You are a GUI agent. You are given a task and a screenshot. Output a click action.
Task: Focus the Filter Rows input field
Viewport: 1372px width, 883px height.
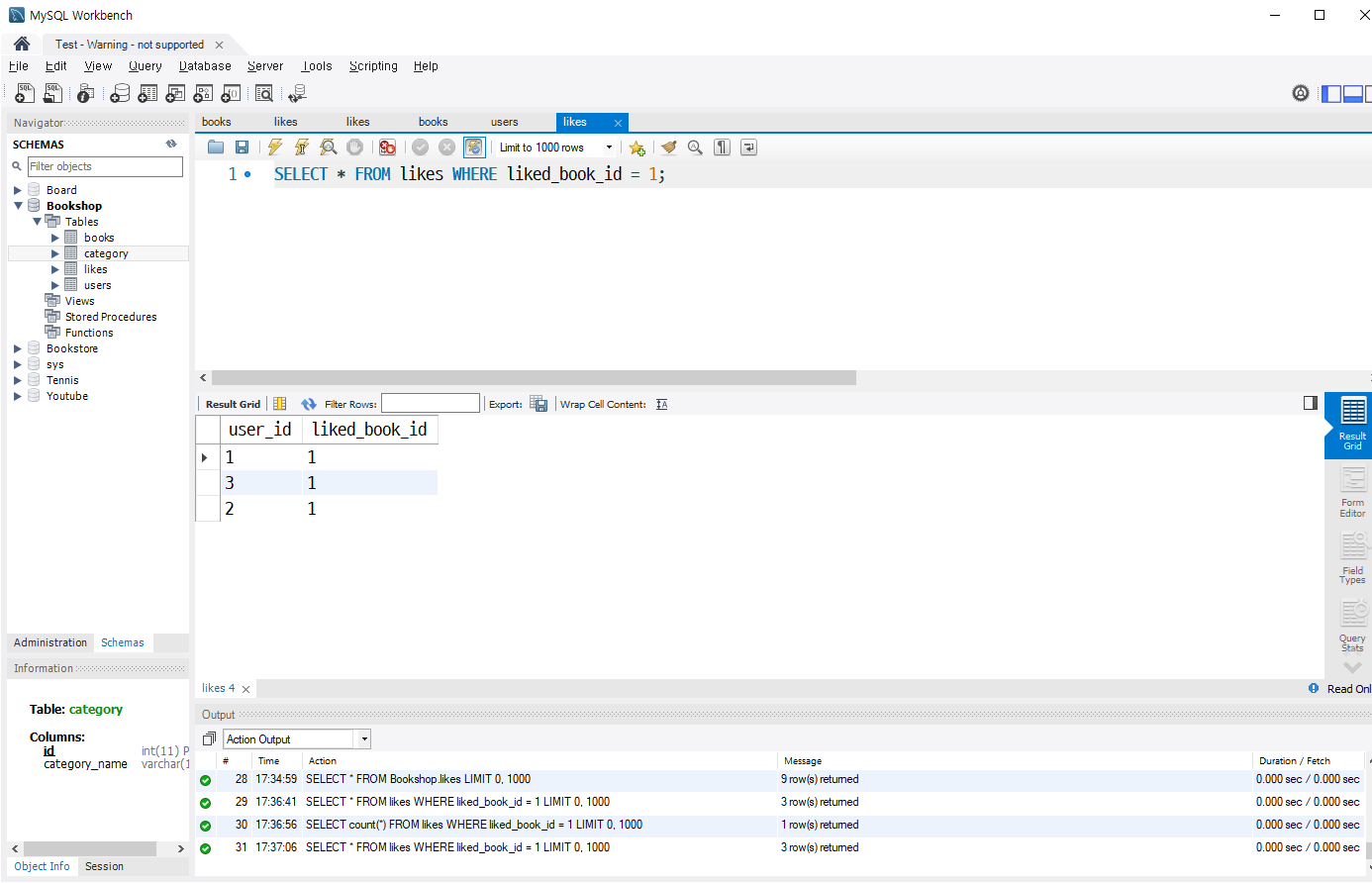click(431, 404)
